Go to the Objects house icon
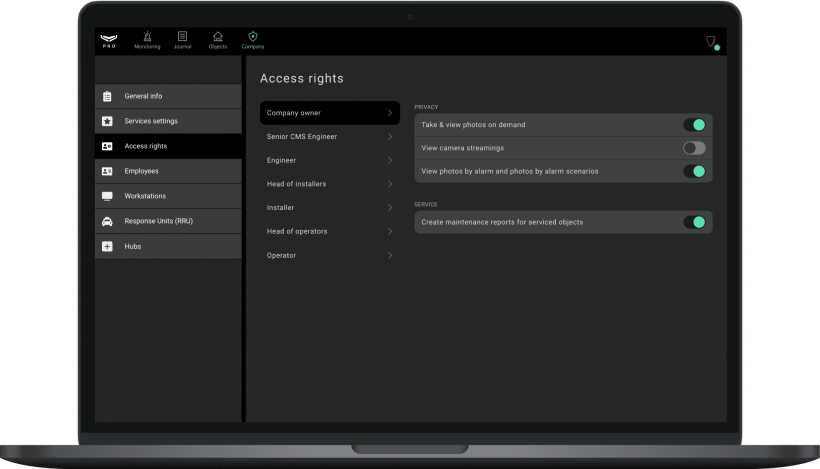 click(218, 37)
